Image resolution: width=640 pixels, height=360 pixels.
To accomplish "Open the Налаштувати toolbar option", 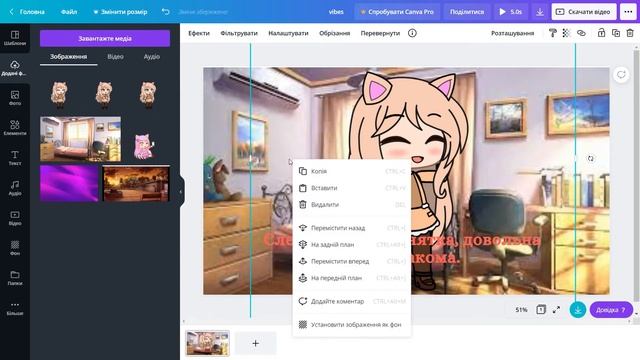I will (288, 33).
